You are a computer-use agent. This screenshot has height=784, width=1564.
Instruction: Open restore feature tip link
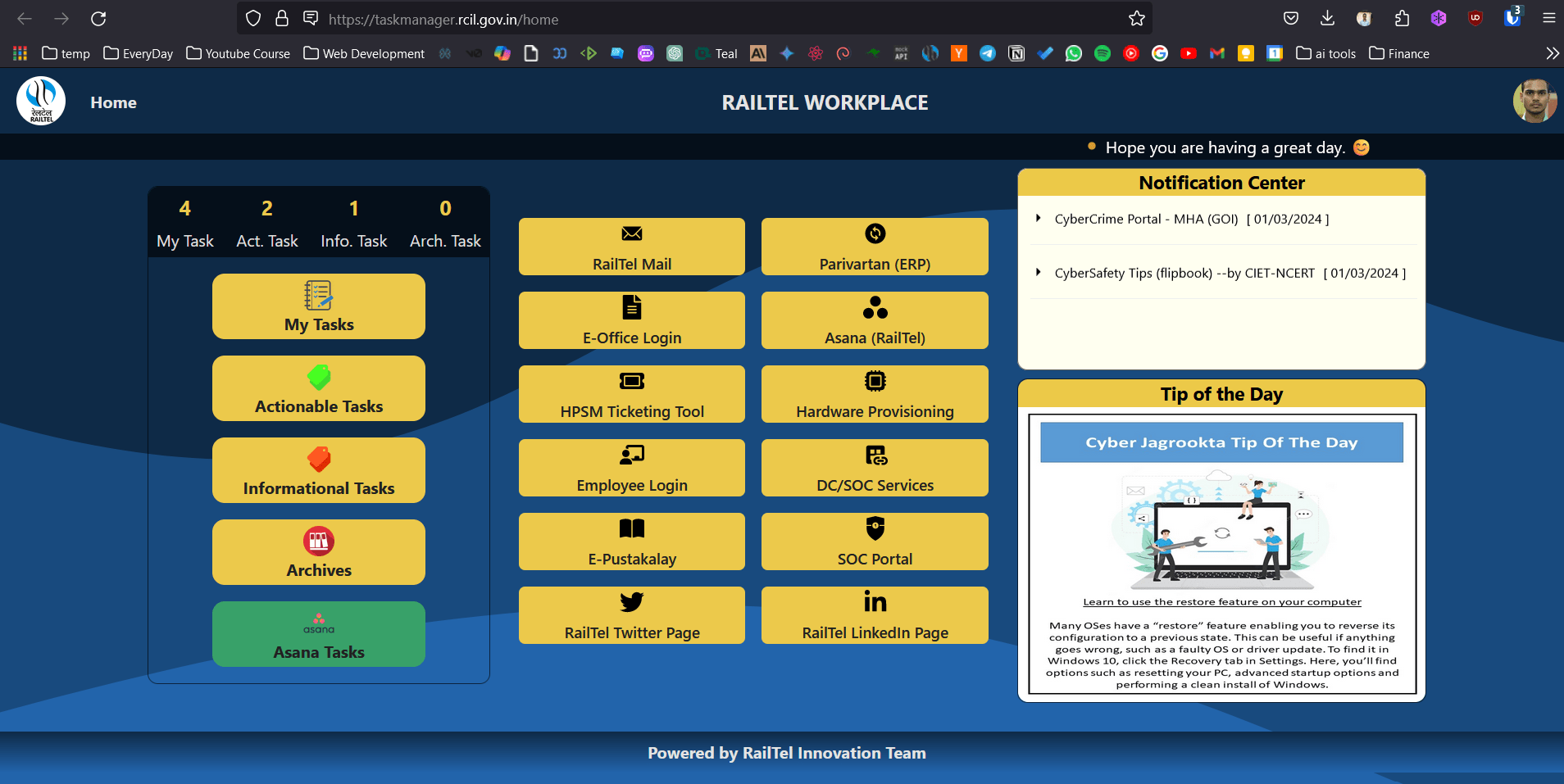[x=1221, y=602]
